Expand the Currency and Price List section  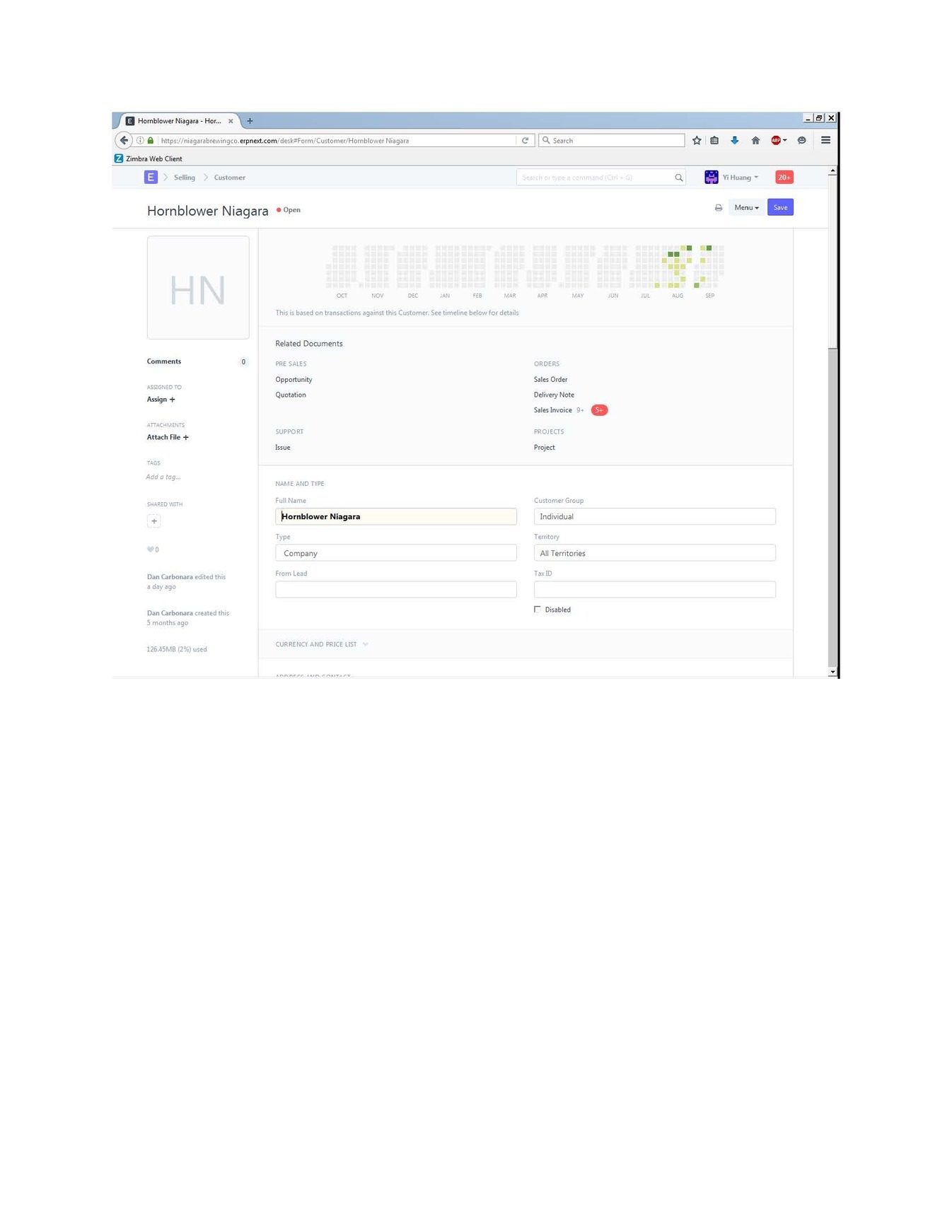(322, 644)
